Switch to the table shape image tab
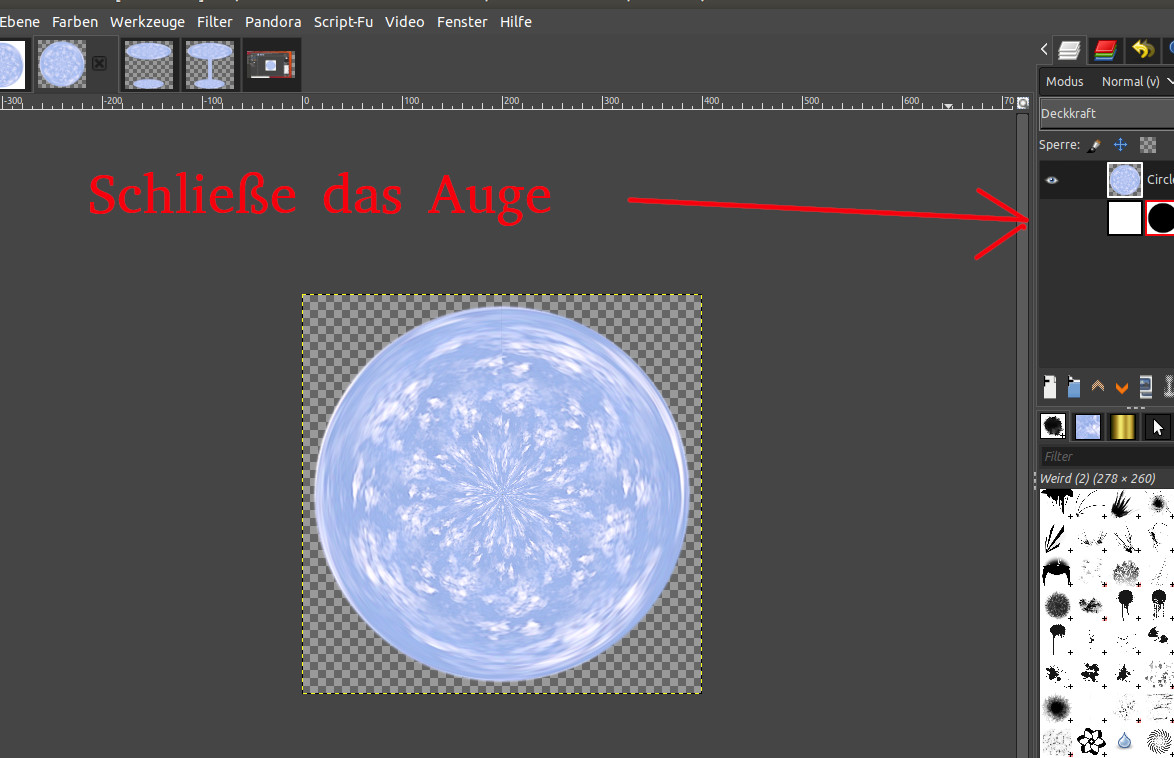The height and width of the screenshot is (758, 1174). point(210,64)
